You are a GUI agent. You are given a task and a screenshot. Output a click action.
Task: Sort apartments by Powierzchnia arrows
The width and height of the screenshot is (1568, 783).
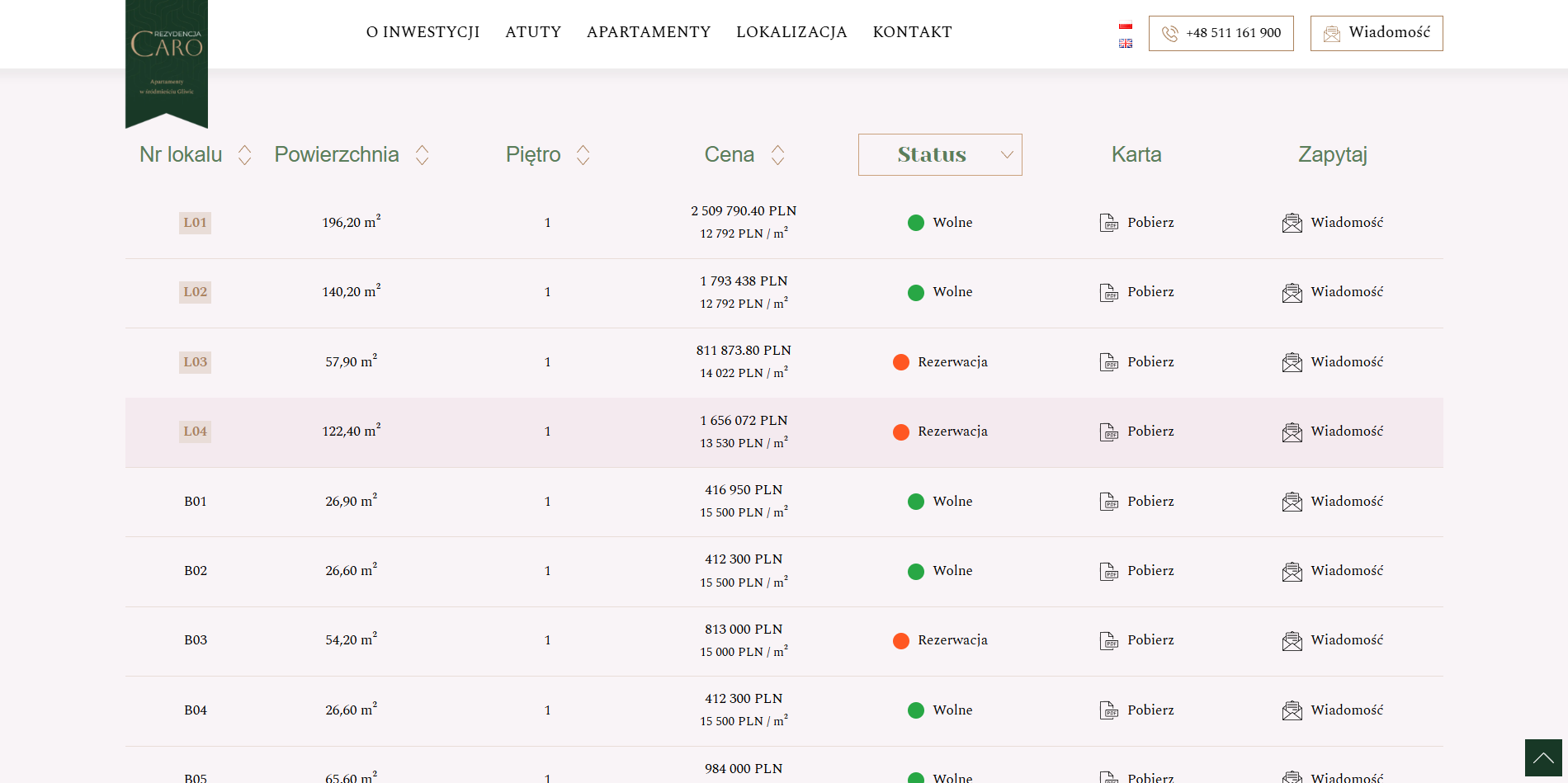pyautogui.click(x=422, y=155)
